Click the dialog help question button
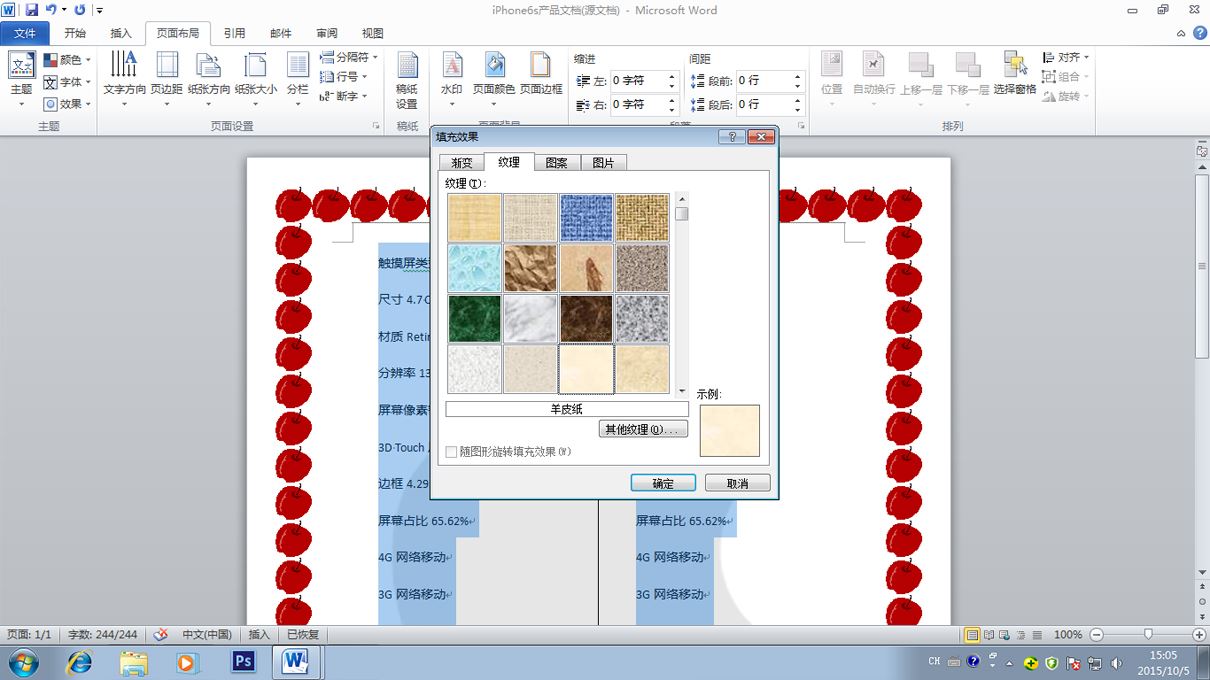 (x=731, y=137)
